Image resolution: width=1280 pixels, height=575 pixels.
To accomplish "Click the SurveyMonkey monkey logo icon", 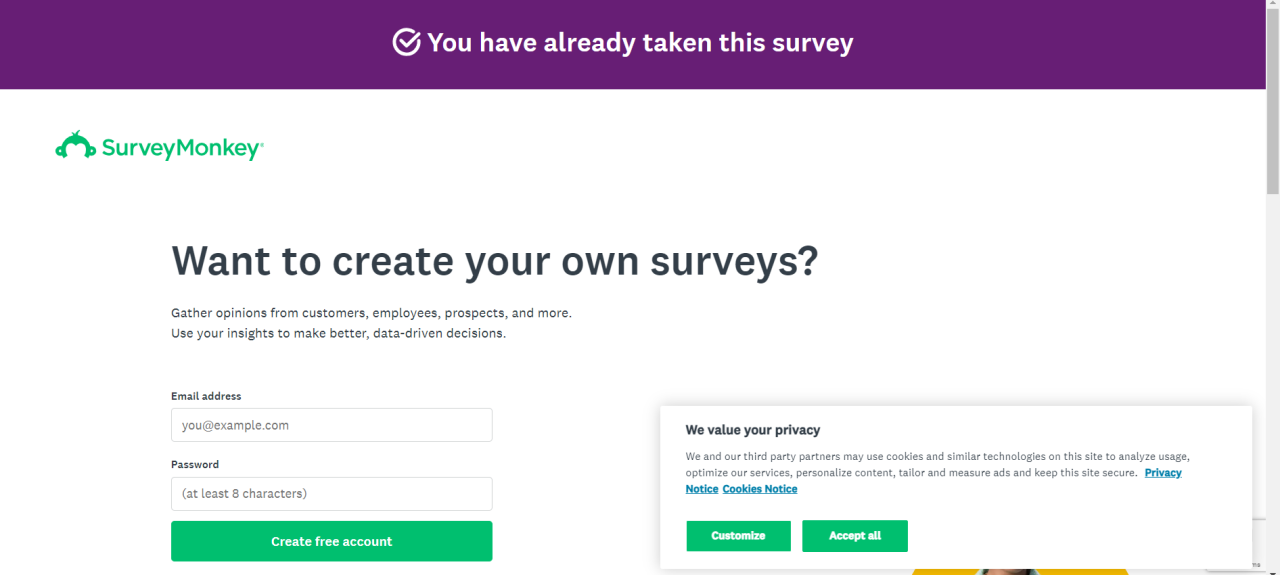I will (75, 146).
